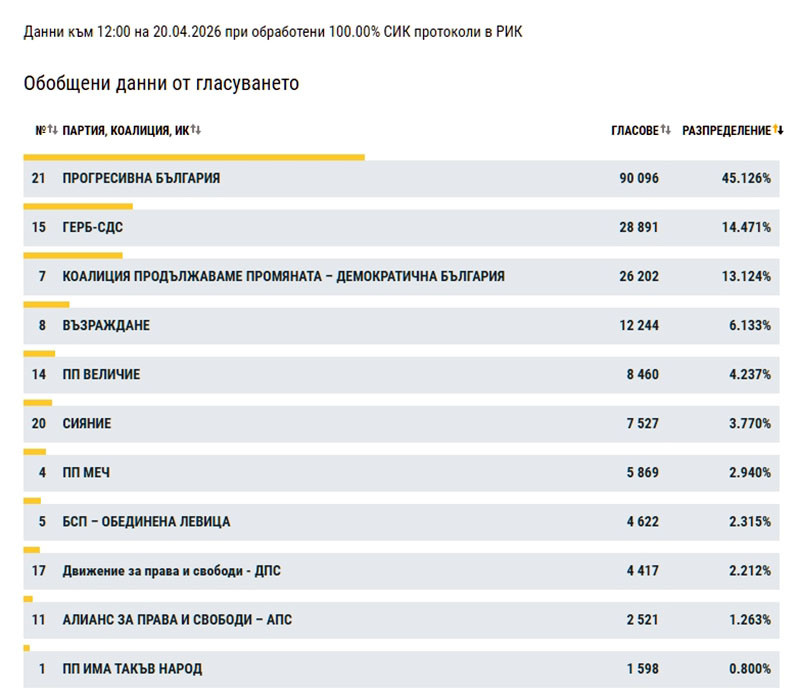This screenshot has width=800, height=693.
Task: Click the yellow bar above ГЕРБ-СДС
Action: coord(78,206)
